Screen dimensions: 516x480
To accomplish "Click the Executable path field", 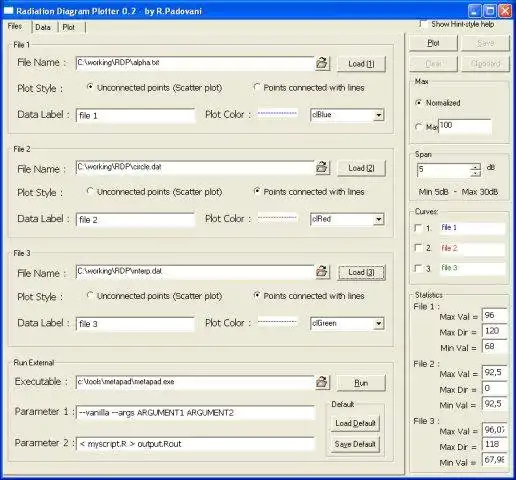I will coord(195,382).
